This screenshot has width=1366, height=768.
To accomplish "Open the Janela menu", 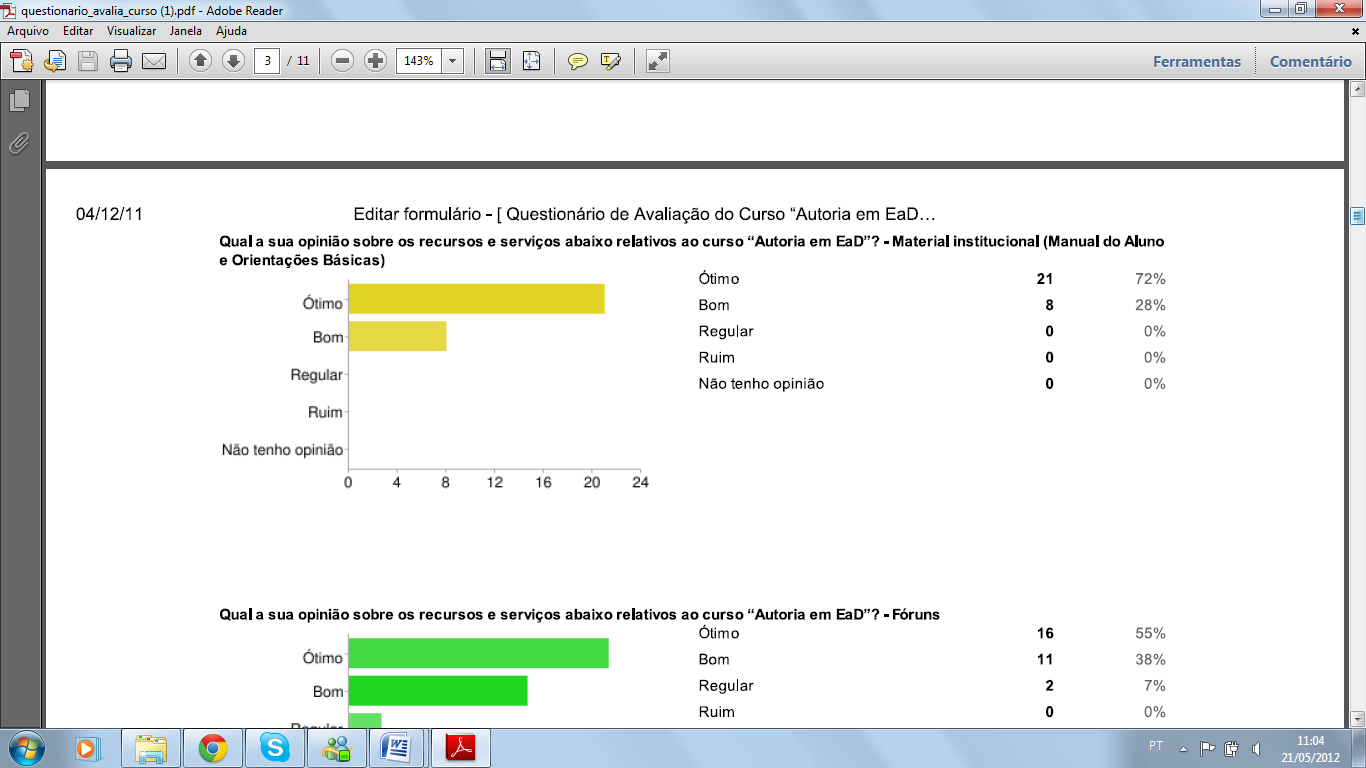I will point(186,31).
